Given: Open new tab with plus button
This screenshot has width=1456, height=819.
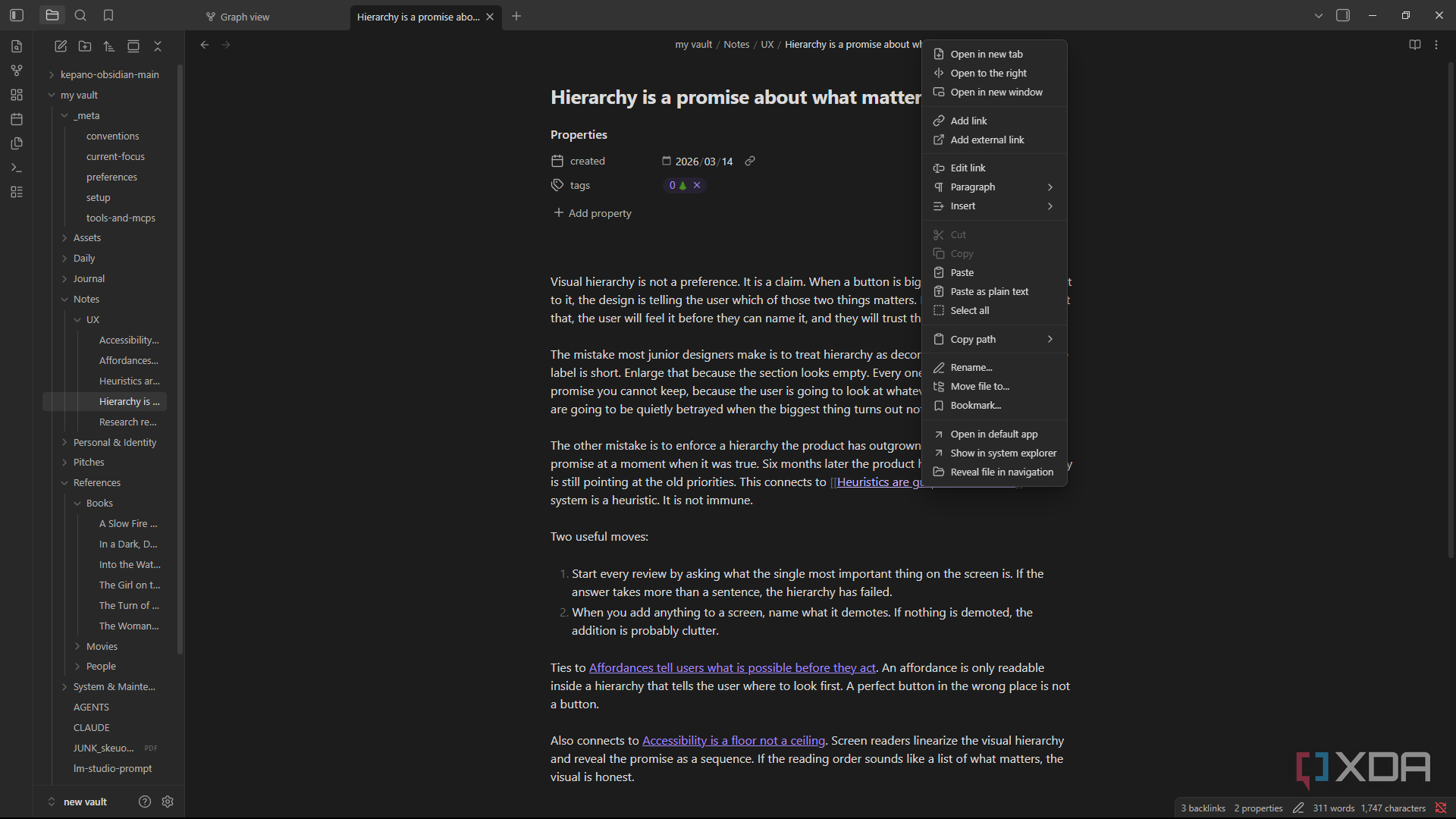Looking at the screenshot, I should click(x=516, y=16).
